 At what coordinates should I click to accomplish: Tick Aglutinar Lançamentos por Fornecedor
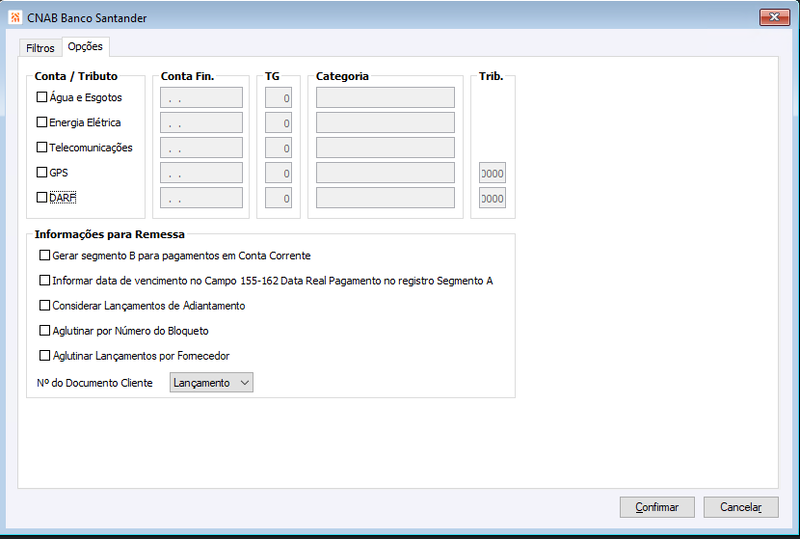point(45,355)
